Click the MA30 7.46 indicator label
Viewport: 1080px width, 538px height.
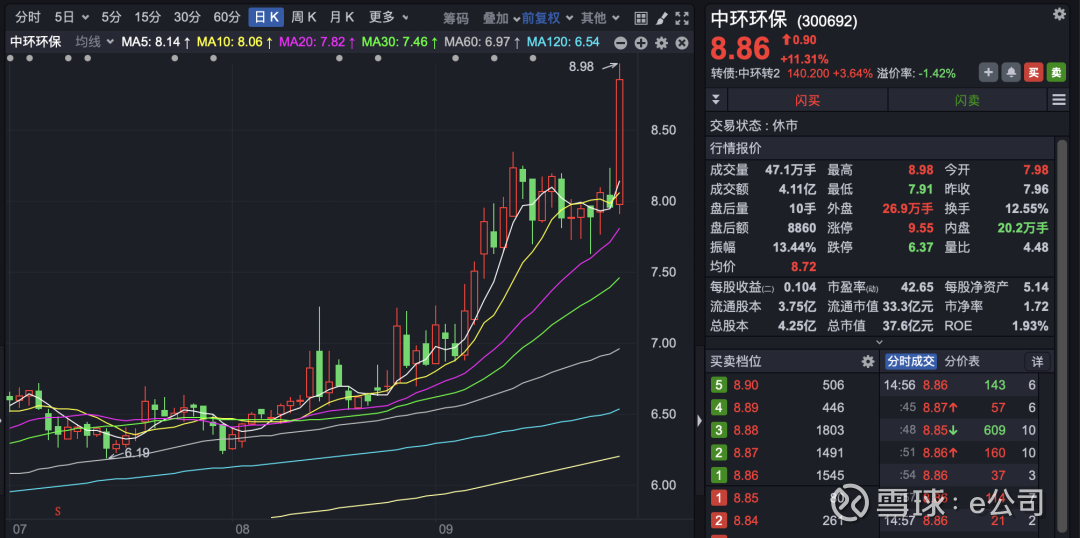click(x=399, y=42)
